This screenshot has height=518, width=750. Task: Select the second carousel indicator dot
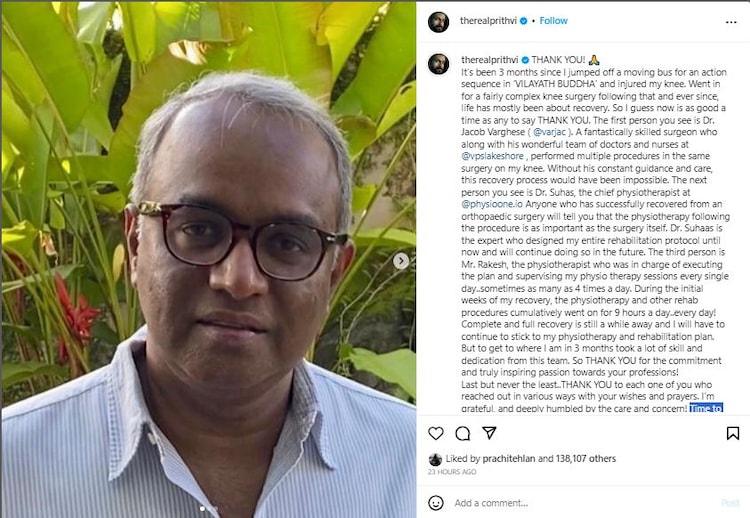click(x=214, y=508)
